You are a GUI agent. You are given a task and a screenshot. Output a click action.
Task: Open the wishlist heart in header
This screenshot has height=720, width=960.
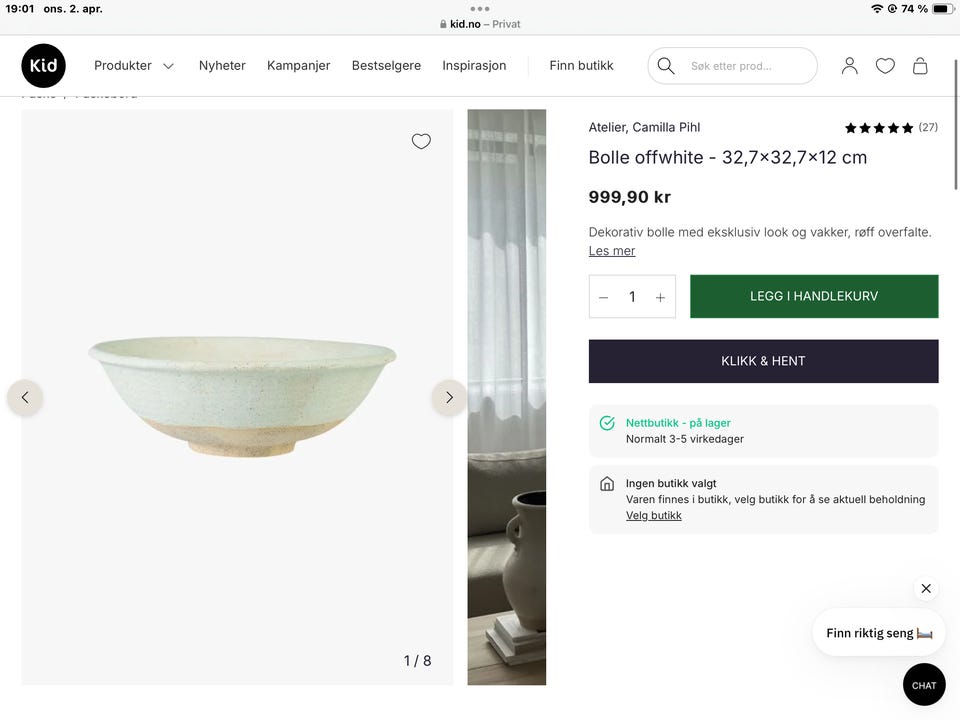(x=885, y=66)
